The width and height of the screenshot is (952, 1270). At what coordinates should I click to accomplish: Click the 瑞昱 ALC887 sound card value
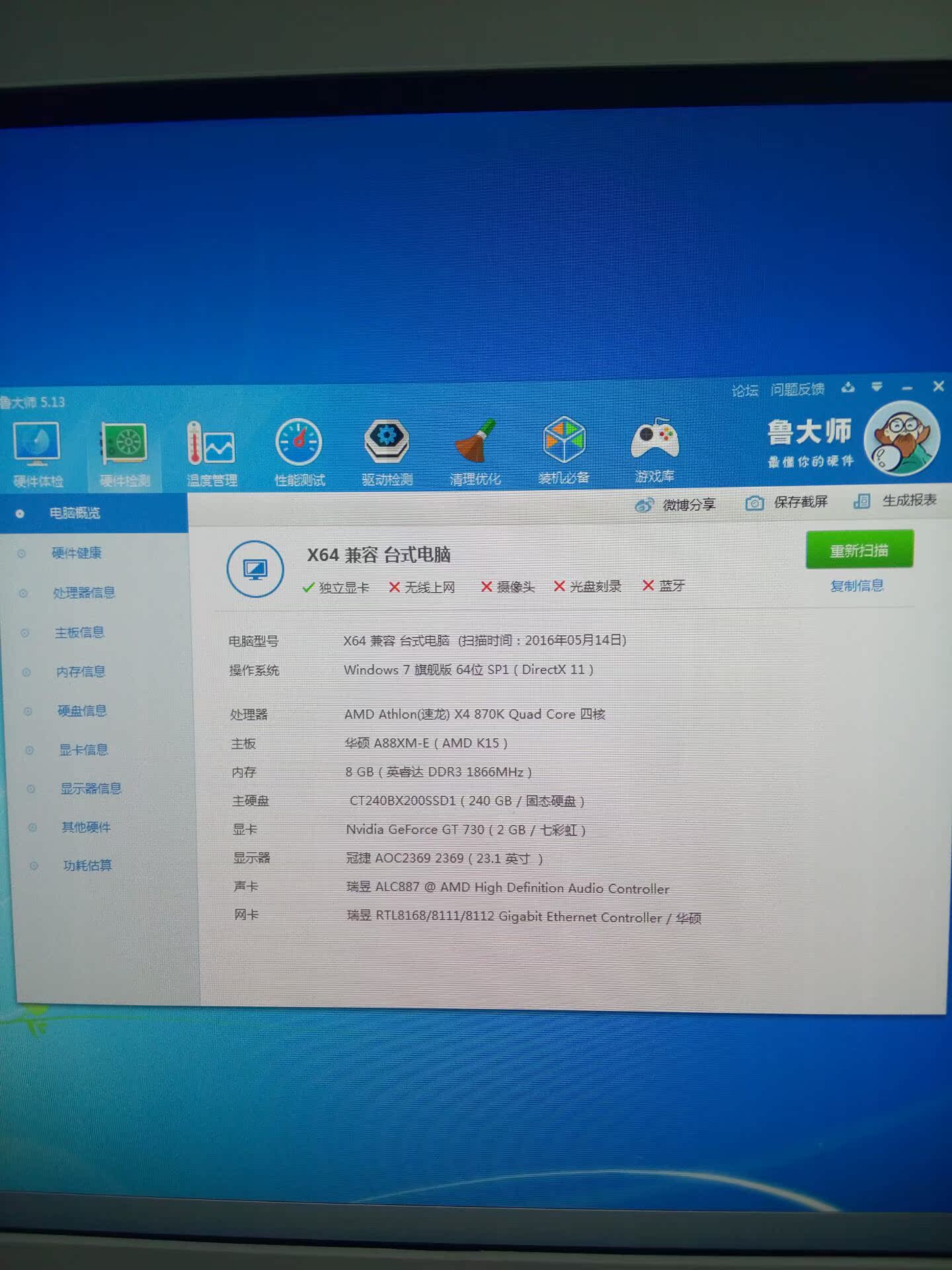tap(508, 888)
